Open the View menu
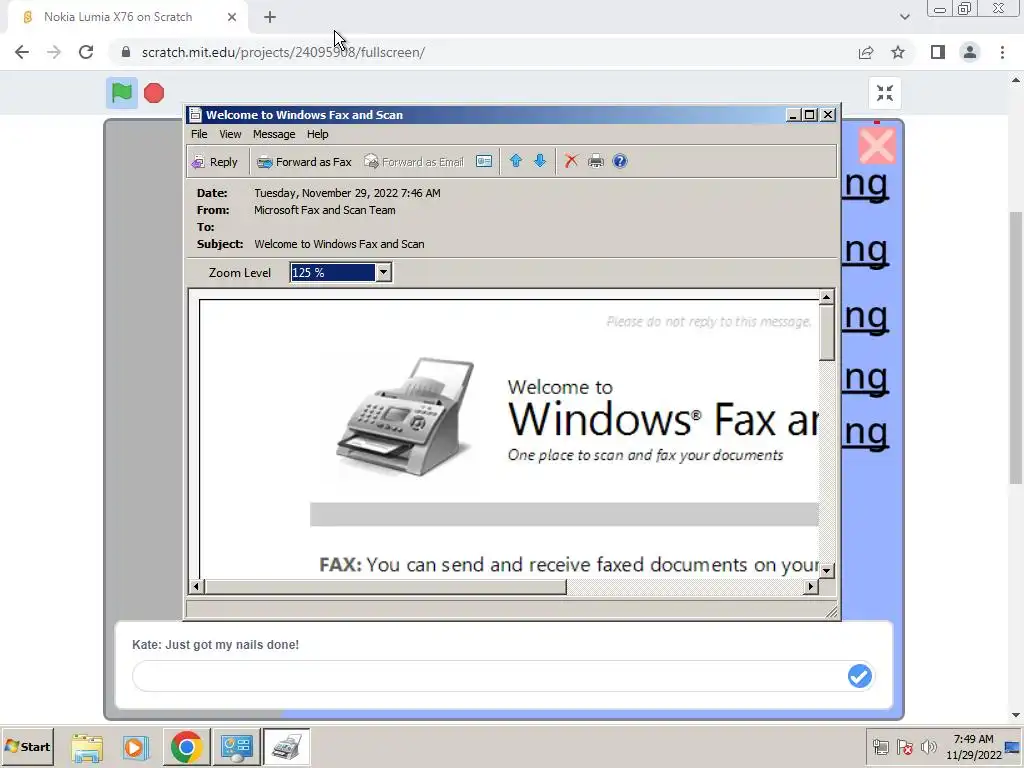This screenshot has height=768, width=1024. coord(230,134)
